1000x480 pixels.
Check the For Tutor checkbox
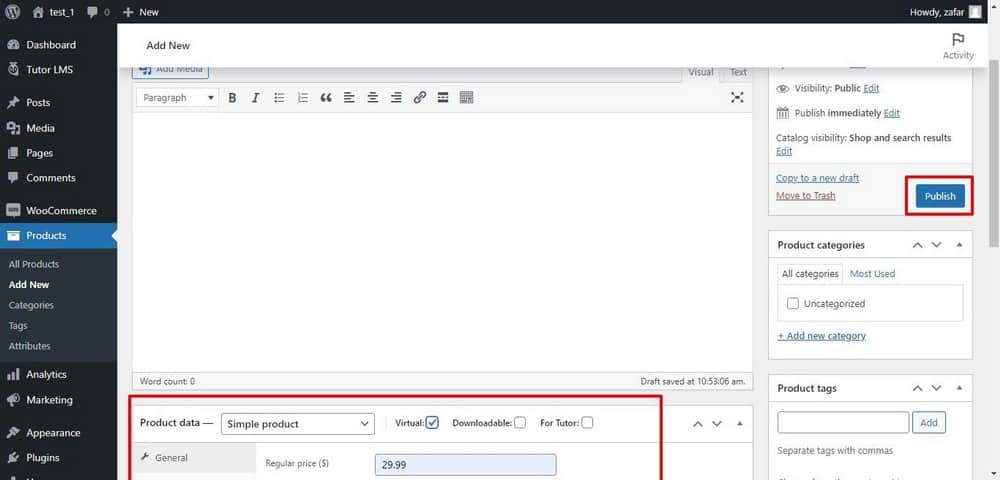click(587, 423)
